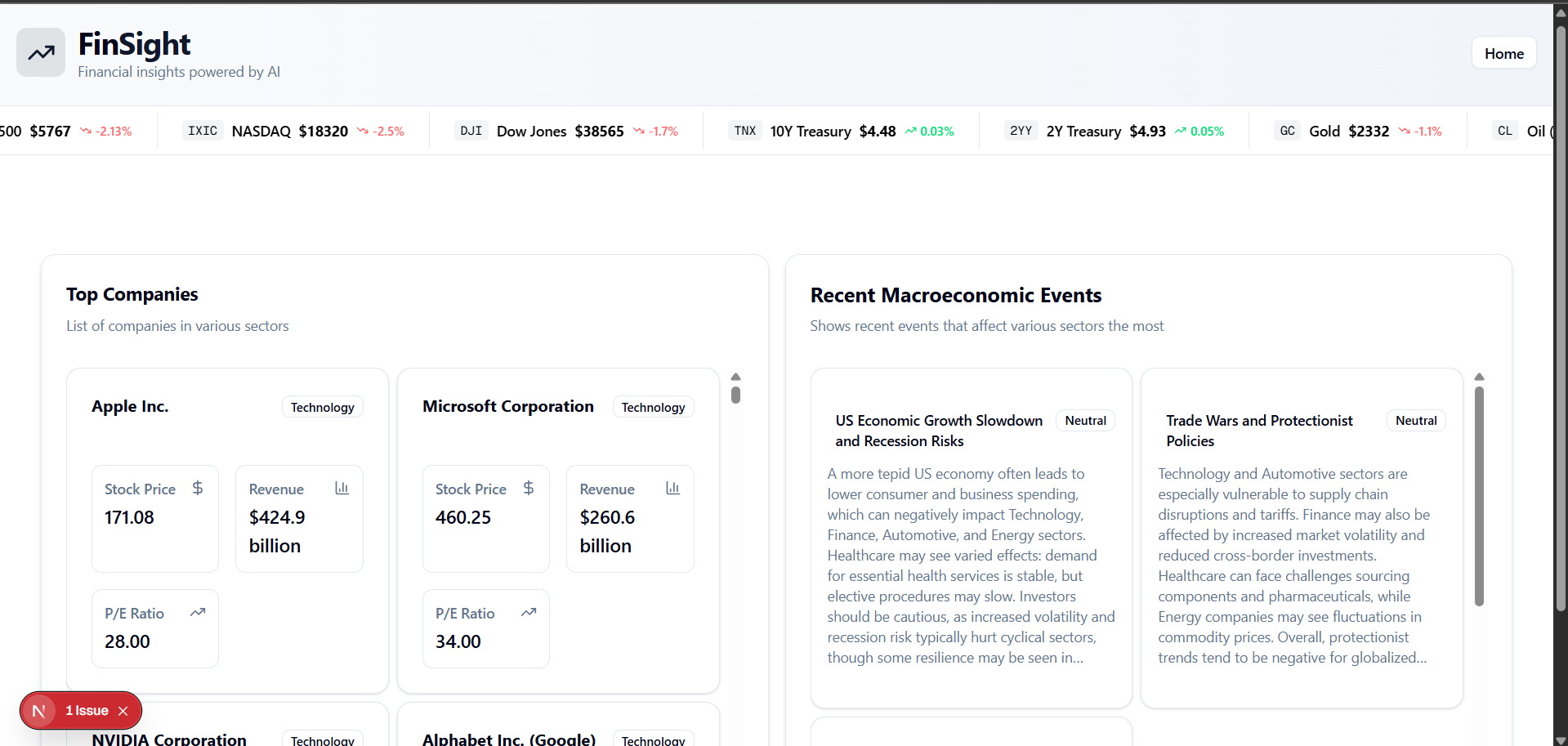Click the Top Companies scrollbar up arrow

[736, 377]
